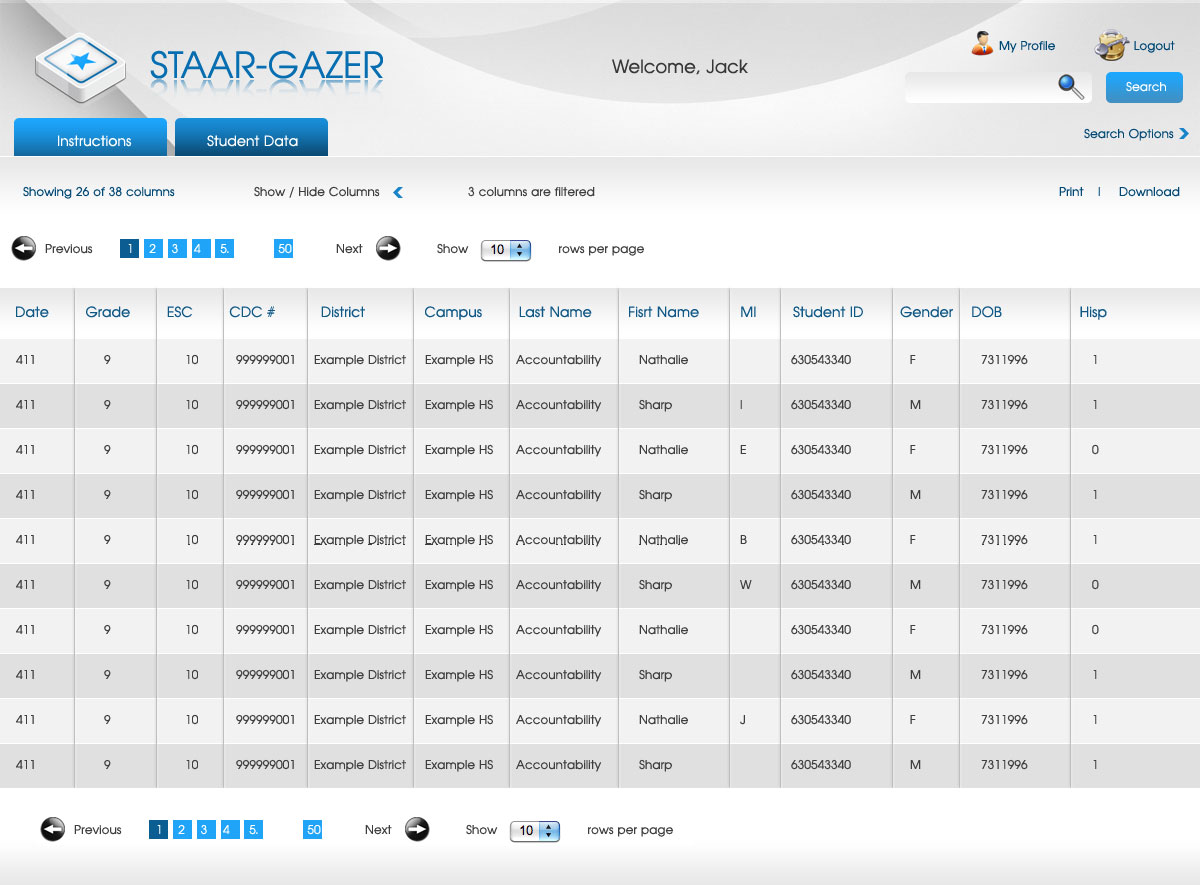The image size is (1200, 885).
Task: Open the bottom rows-per-page dropdown
Action: pyautogui.click(x=535, y=831)
